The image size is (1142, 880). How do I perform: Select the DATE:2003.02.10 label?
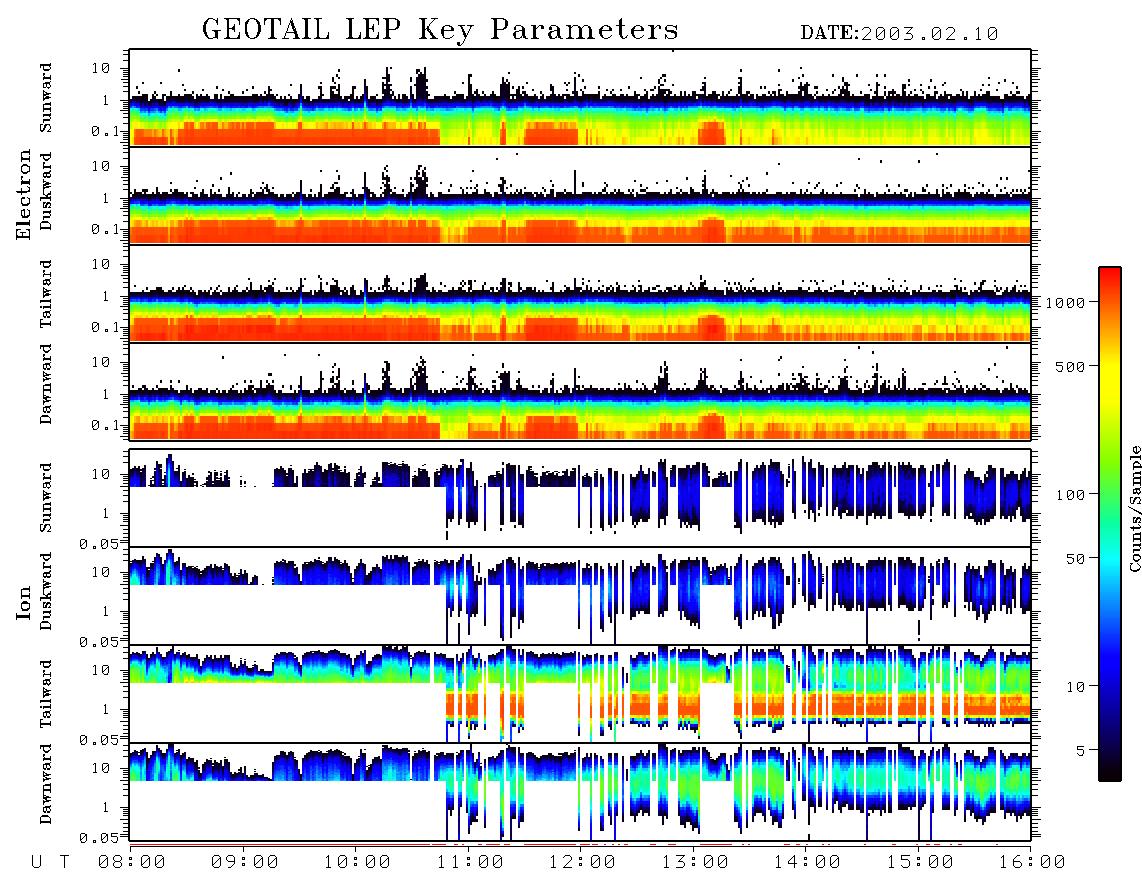pos(899,34)
